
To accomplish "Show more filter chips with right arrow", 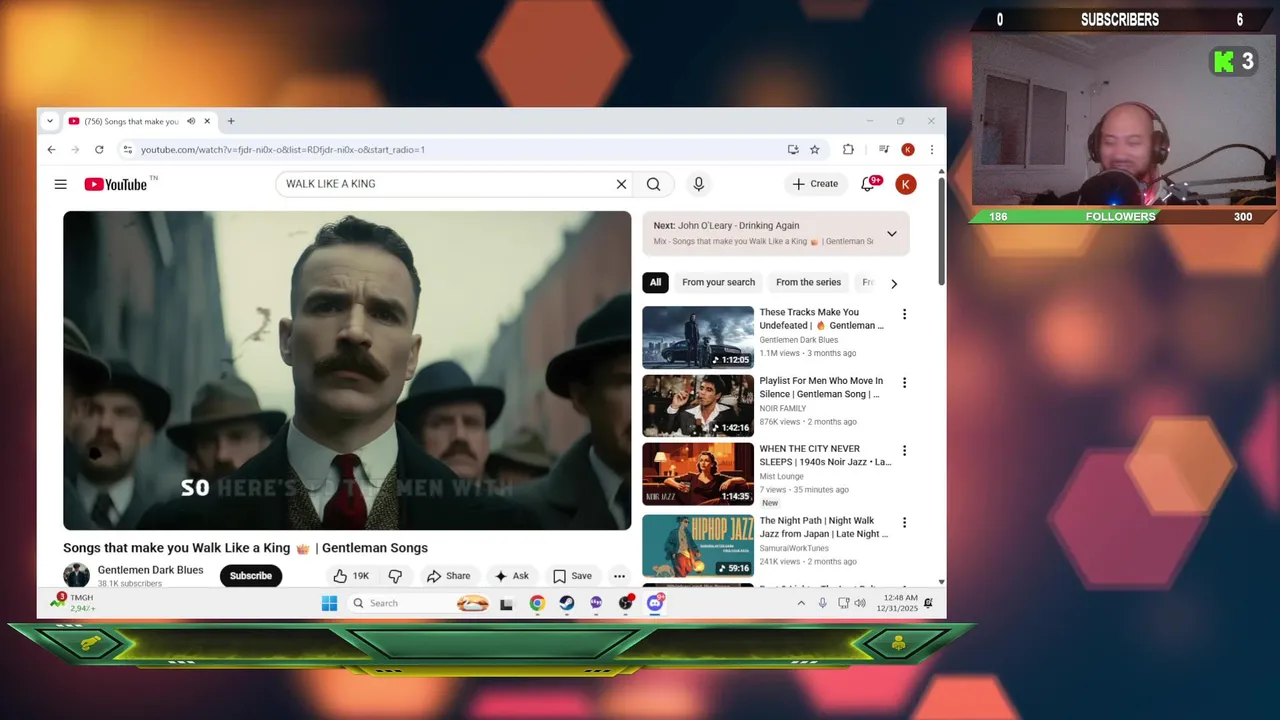I will click(x=894, y=283).
